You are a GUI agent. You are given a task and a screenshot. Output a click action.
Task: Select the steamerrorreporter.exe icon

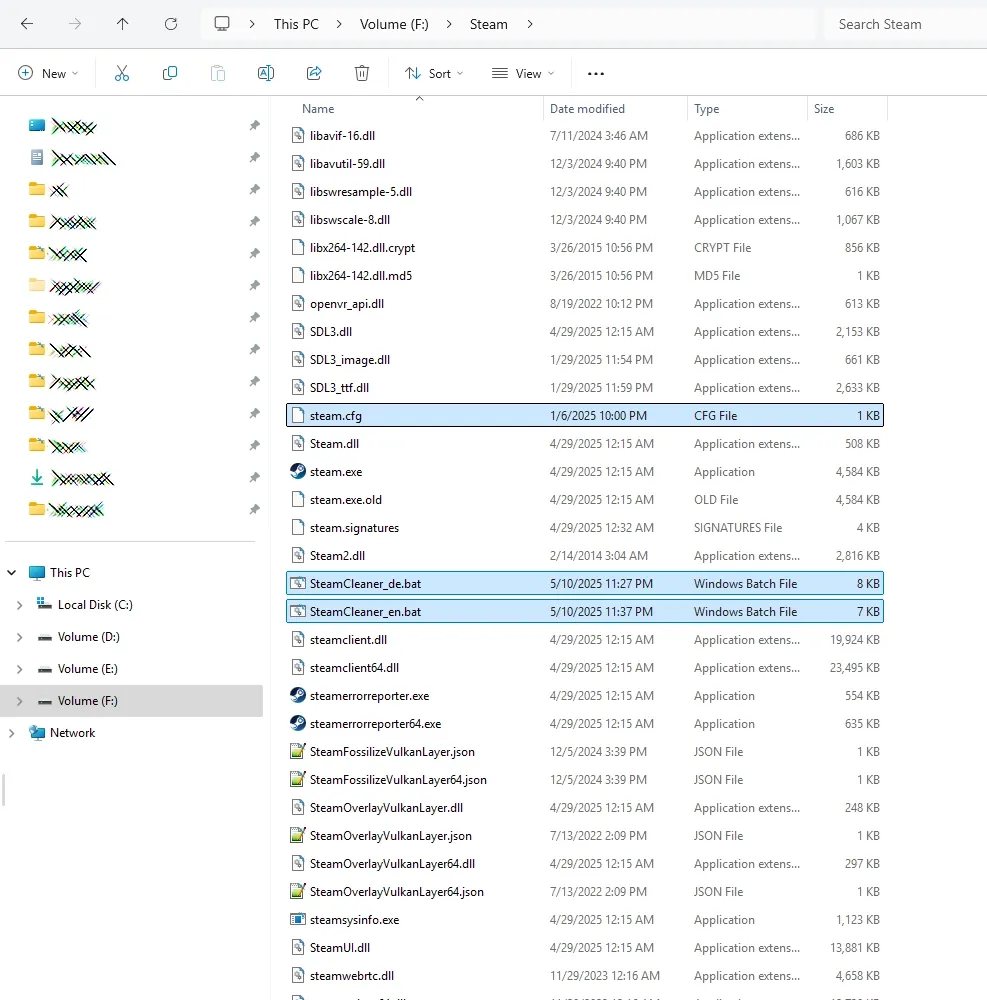pos(298,695)
